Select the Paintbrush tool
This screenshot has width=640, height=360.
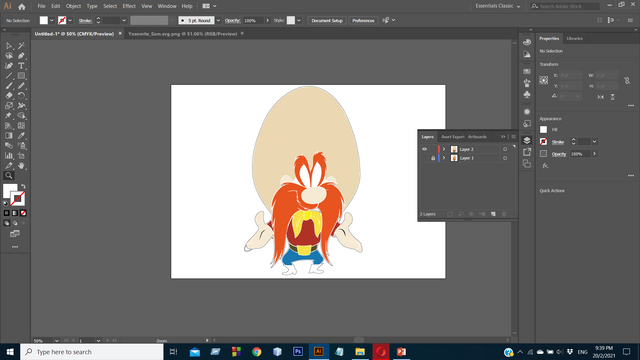click(x=9, y=86)
